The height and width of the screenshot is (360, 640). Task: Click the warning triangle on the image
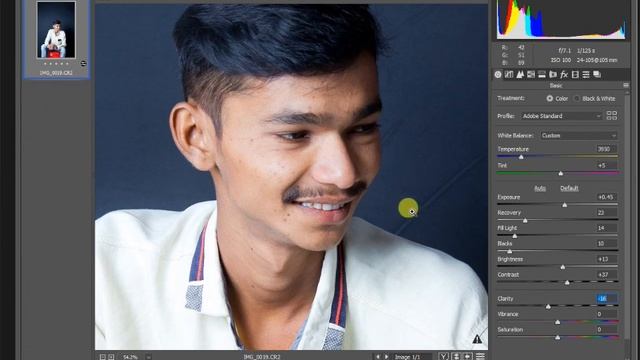coord(477,339)
